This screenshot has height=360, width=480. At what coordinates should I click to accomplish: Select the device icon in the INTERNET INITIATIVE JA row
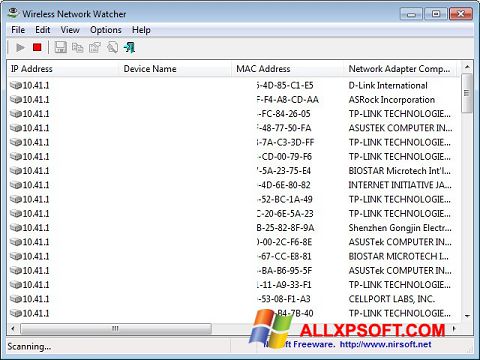pyautogui.click(x=16, y=185)
